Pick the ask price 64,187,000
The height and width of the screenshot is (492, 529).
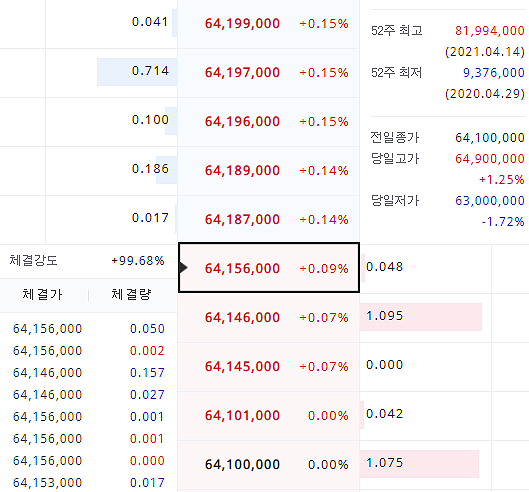pos(269,219)
